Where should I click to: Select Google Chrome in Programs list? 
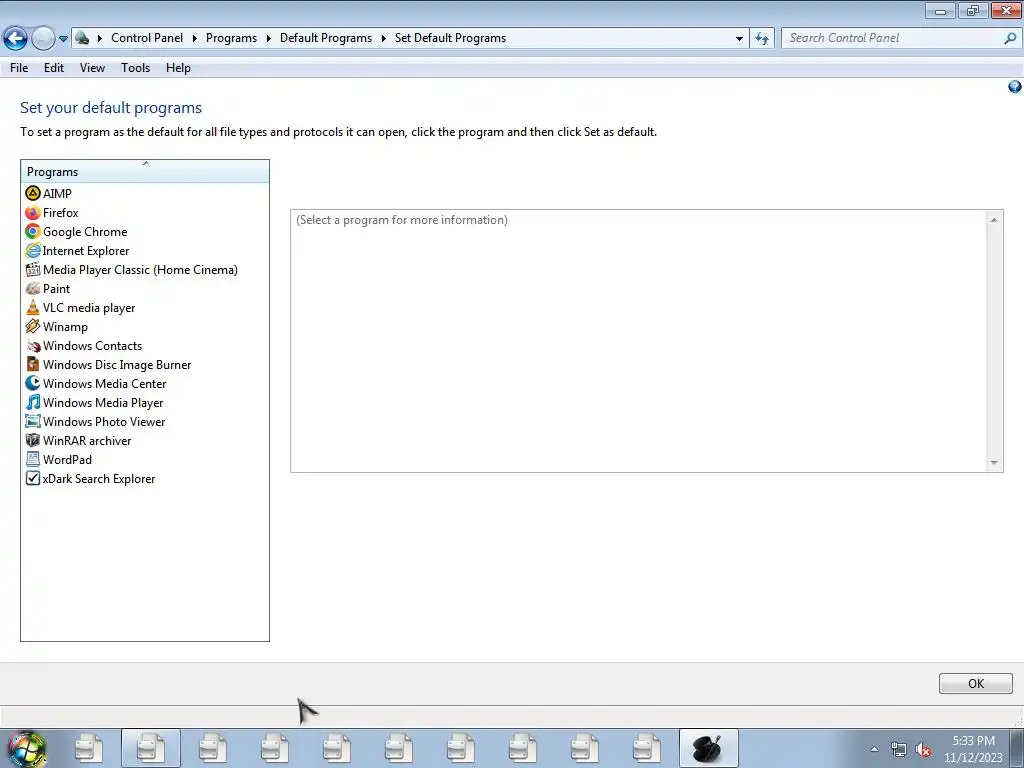[85, 232]
